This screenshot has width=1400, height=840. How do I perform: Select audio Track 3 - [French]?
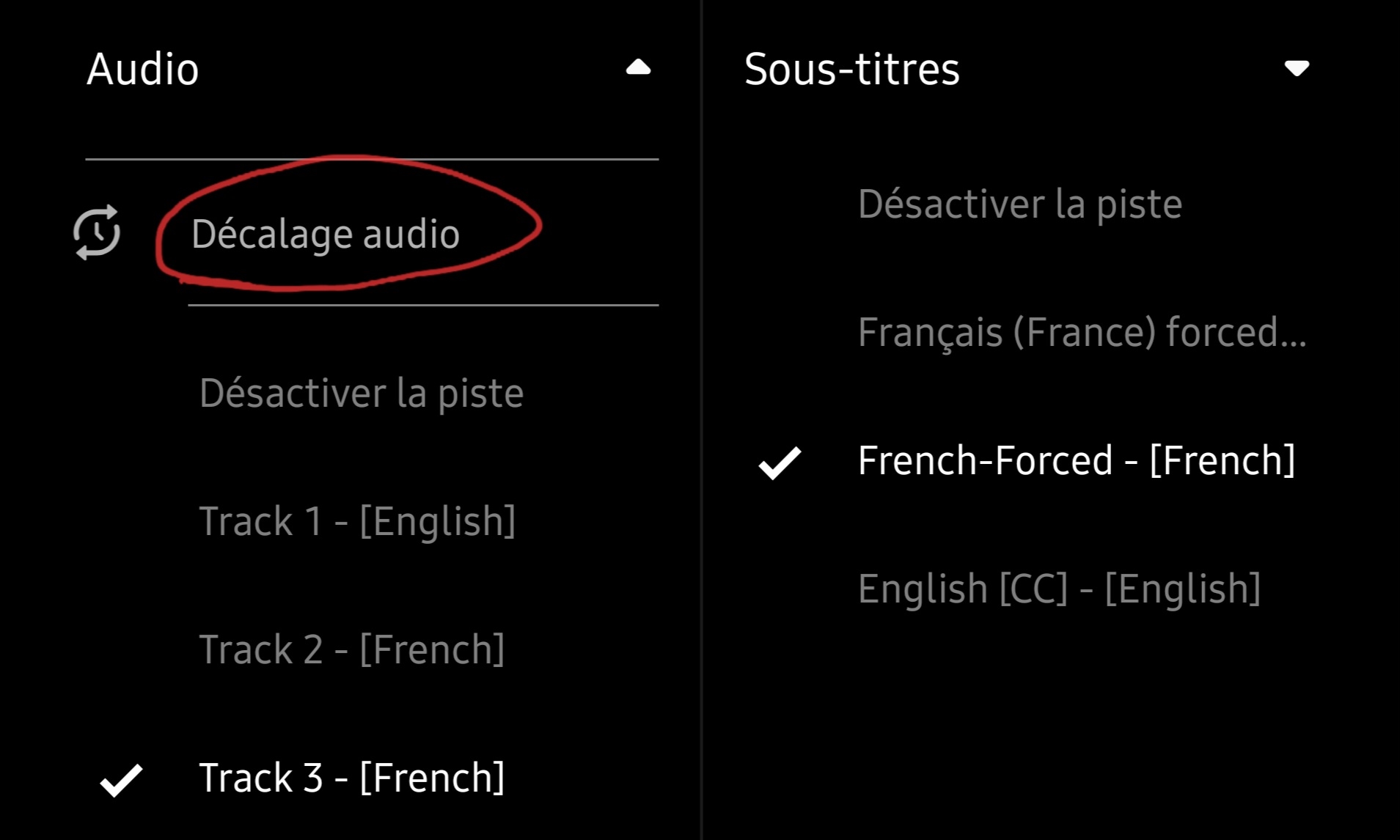pos(352,778)
